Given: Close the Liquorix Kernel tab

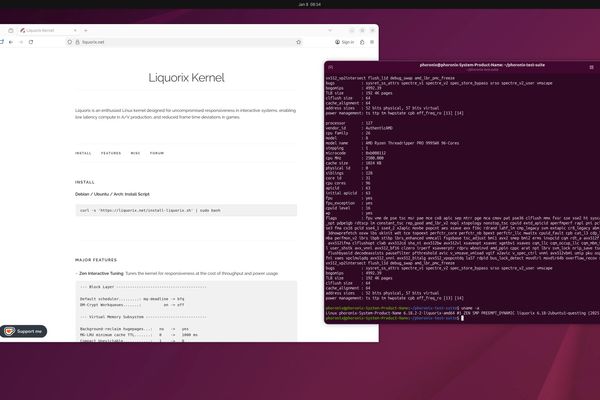Looking at the screenshot, I should (x=75, y=30).
